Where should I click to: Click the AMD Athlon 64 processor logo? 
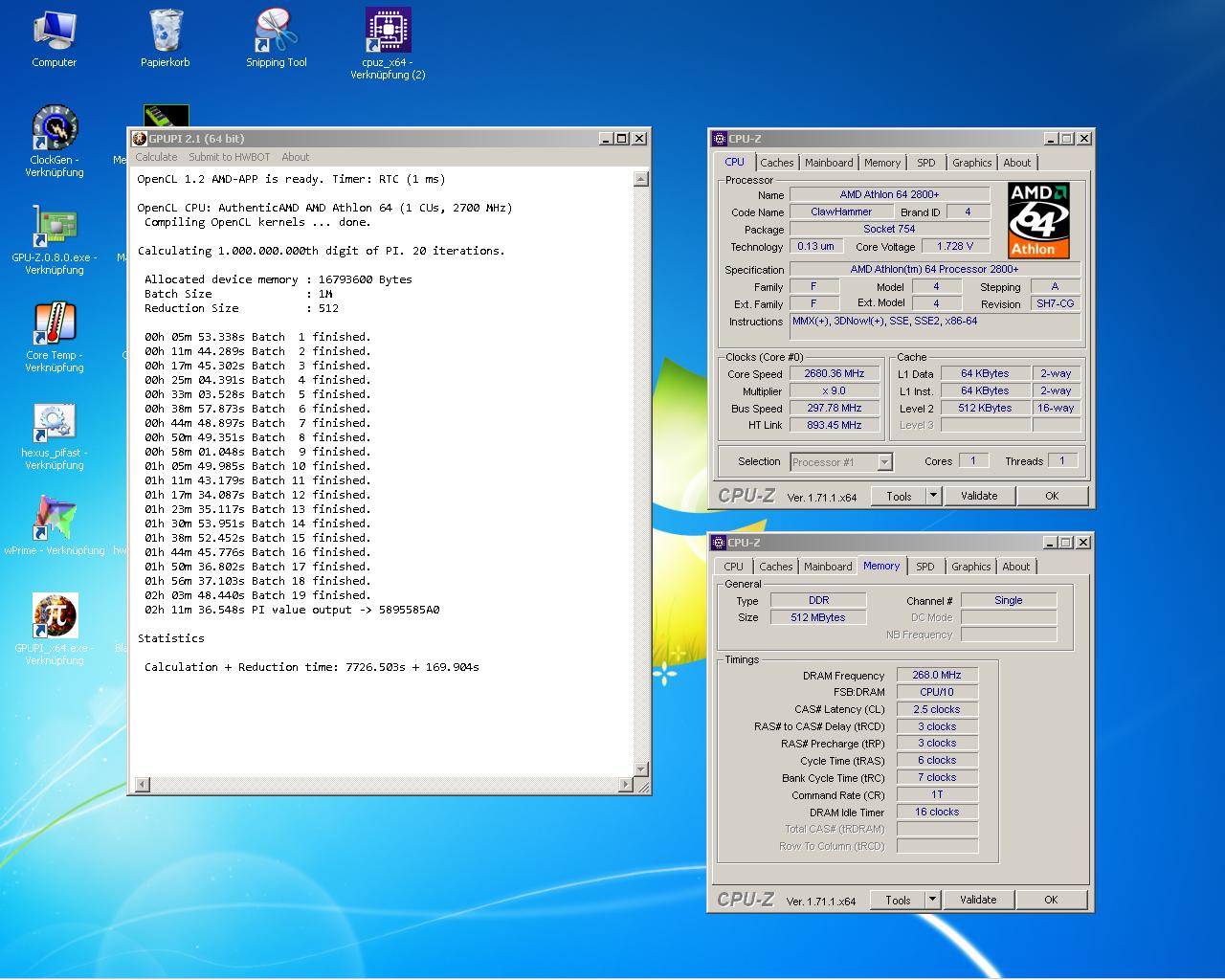pyautogui.click(x=1038, y=221)
